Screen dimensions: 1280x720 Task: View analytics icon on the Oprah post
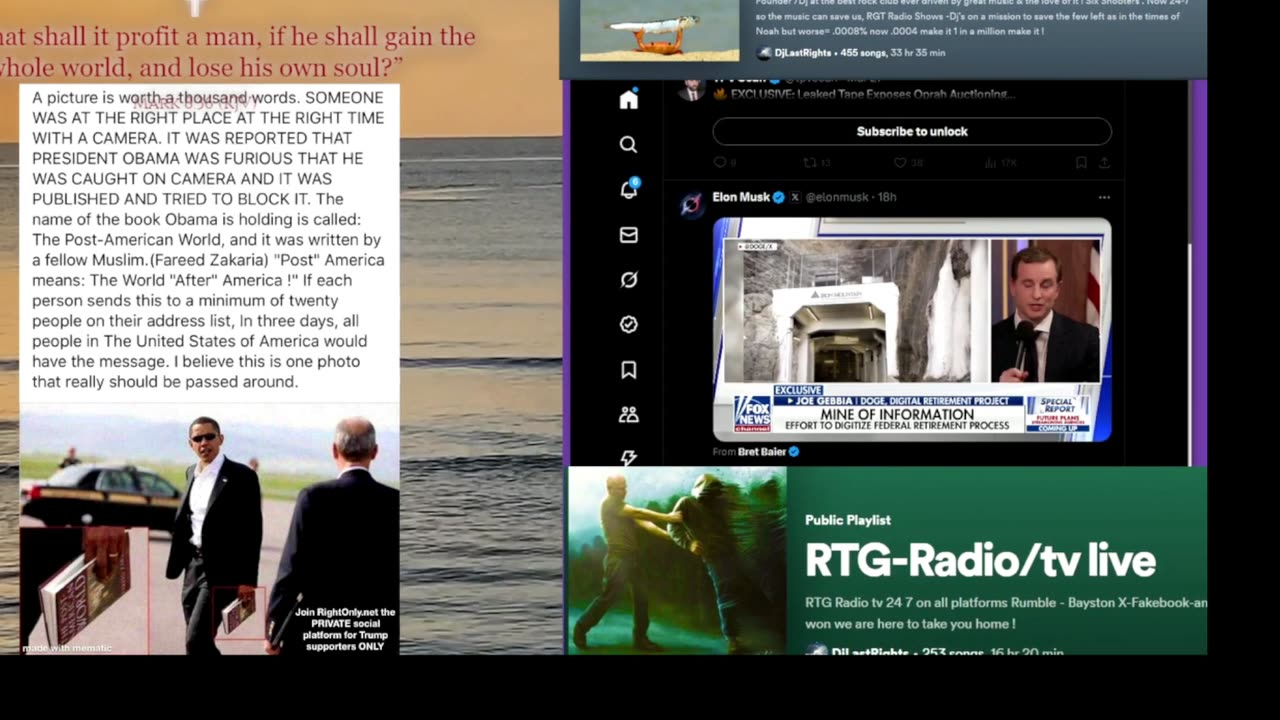(990, 162)
